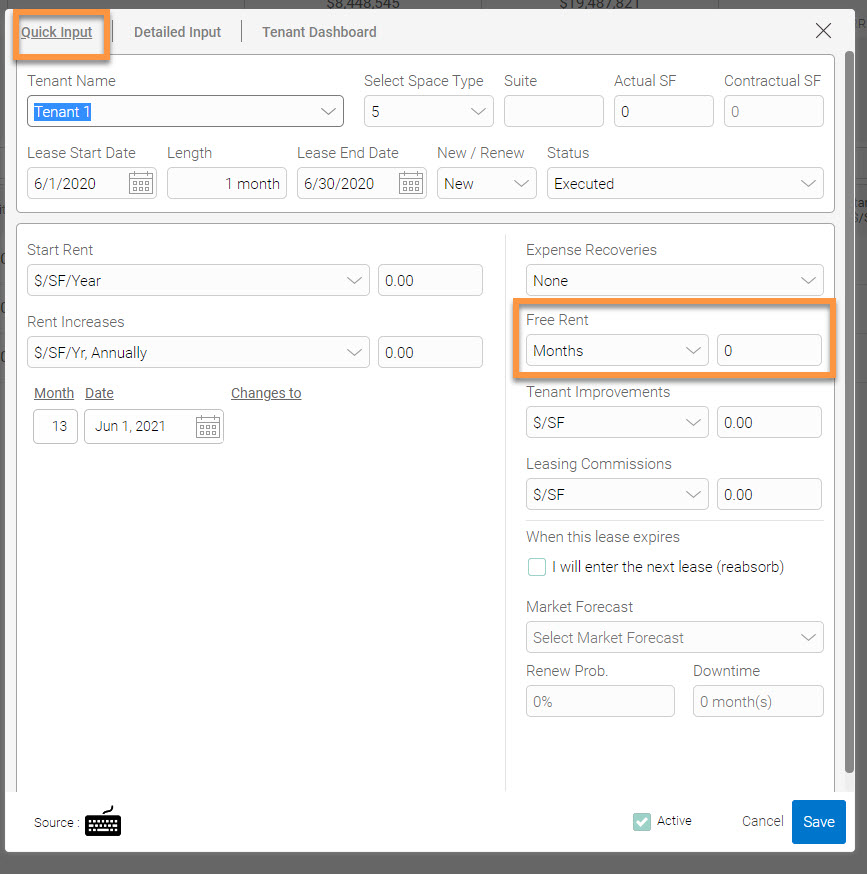Open the Lease Start Date calendar picker
This screenshot has height=874, width=867.
(141, 183)
